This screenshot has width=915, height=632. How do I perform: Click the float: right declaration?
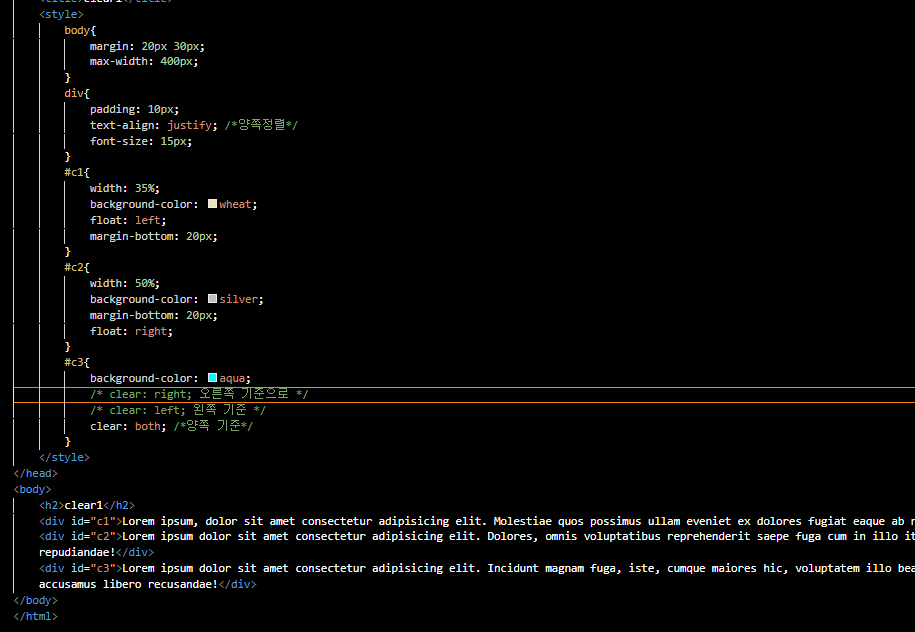[131, 331]
